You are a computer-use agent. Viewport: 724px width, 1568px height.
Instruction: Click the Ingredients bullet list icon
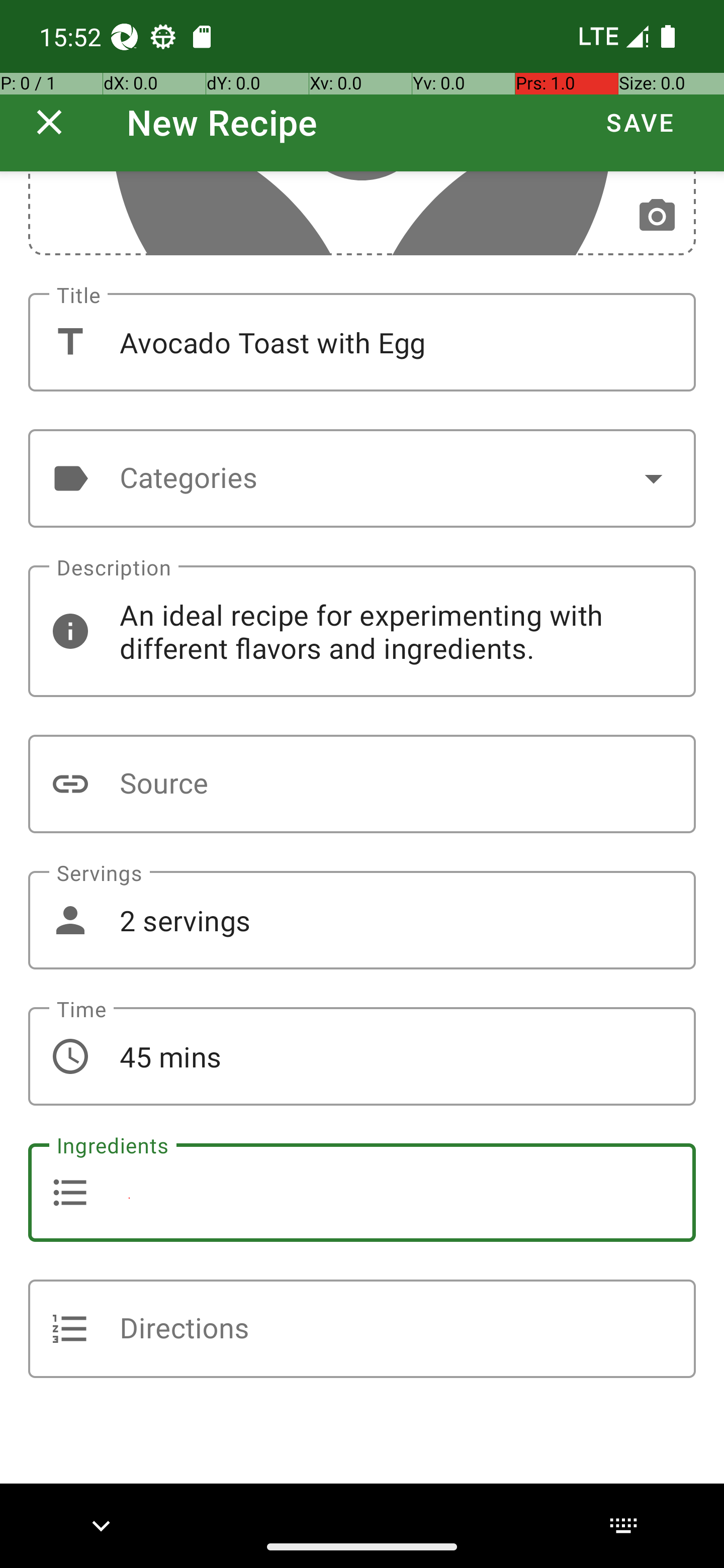pyautogui.click(x=70, y=1193)
